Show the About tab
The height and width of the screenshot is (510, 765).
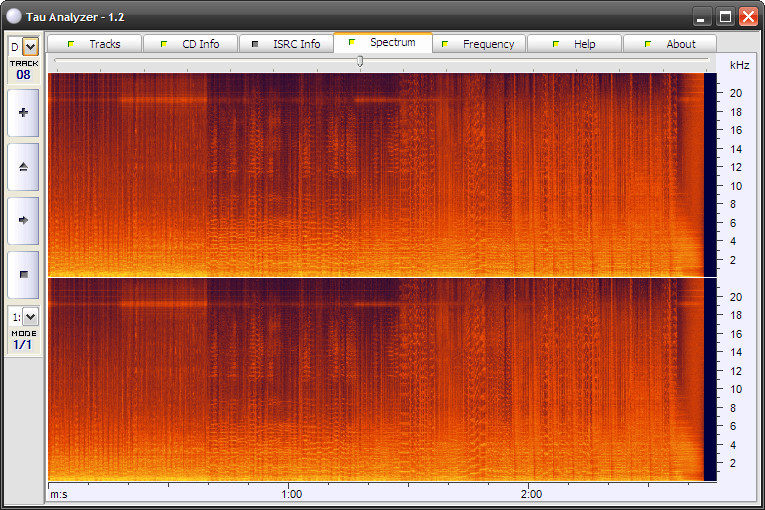point(670,44)
